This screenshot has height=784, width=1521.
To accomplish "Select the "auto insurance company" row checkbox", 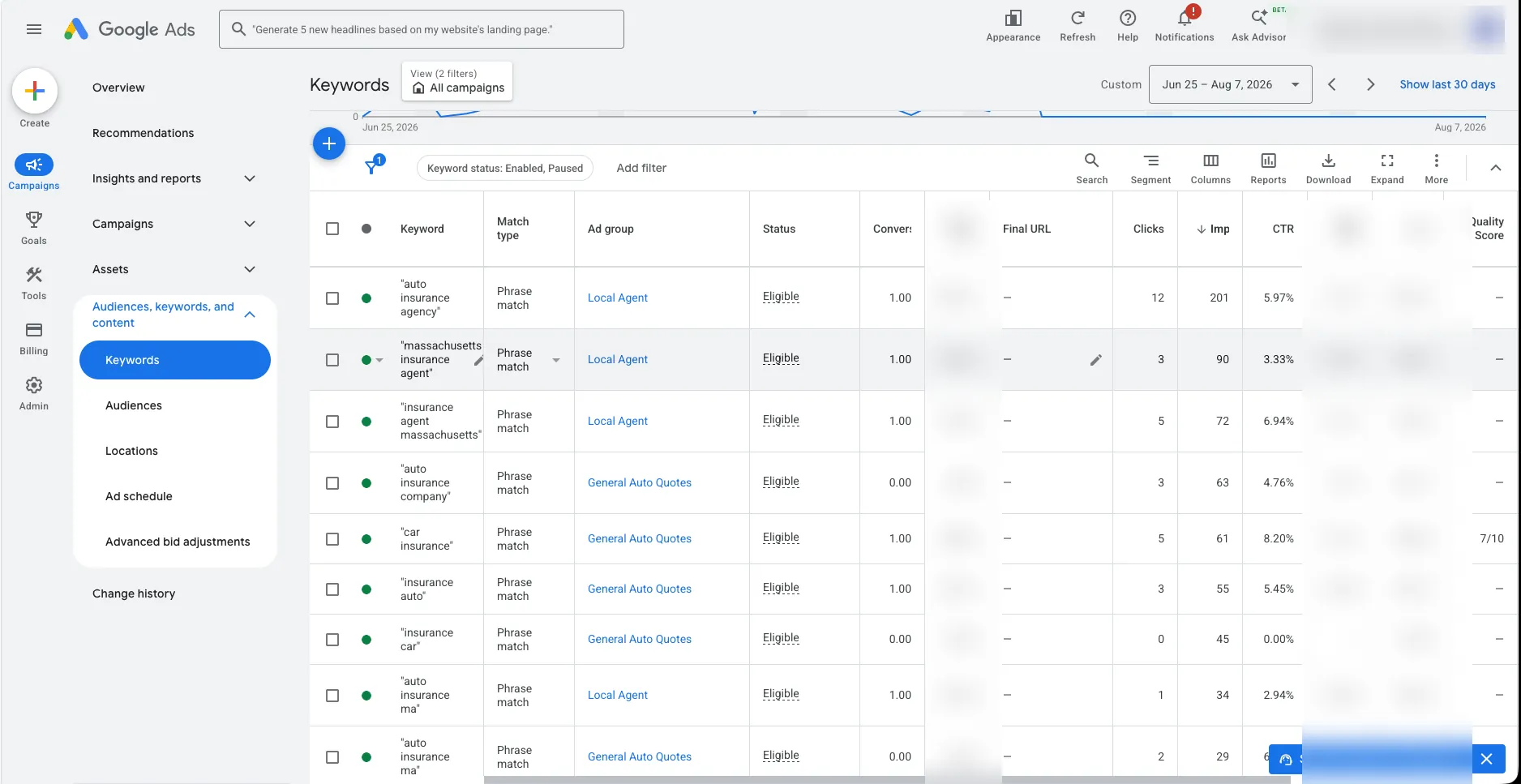I will point(332,483).
